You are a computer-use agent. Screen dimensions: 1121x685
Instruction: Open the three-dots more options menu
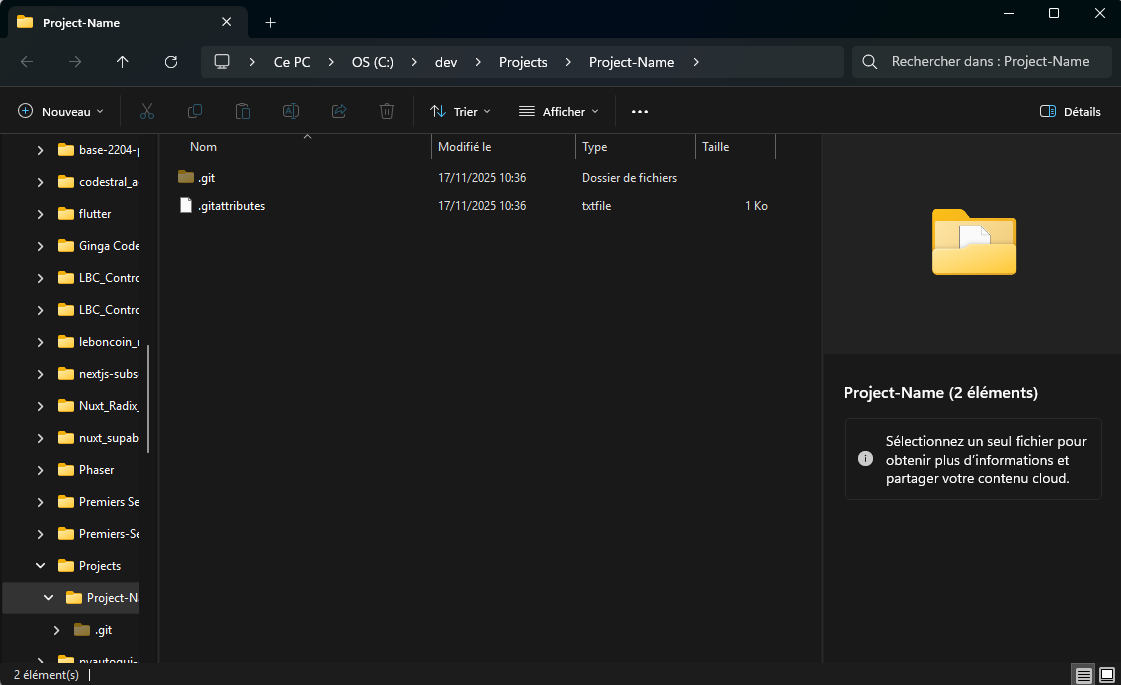(x=640, y=112)
